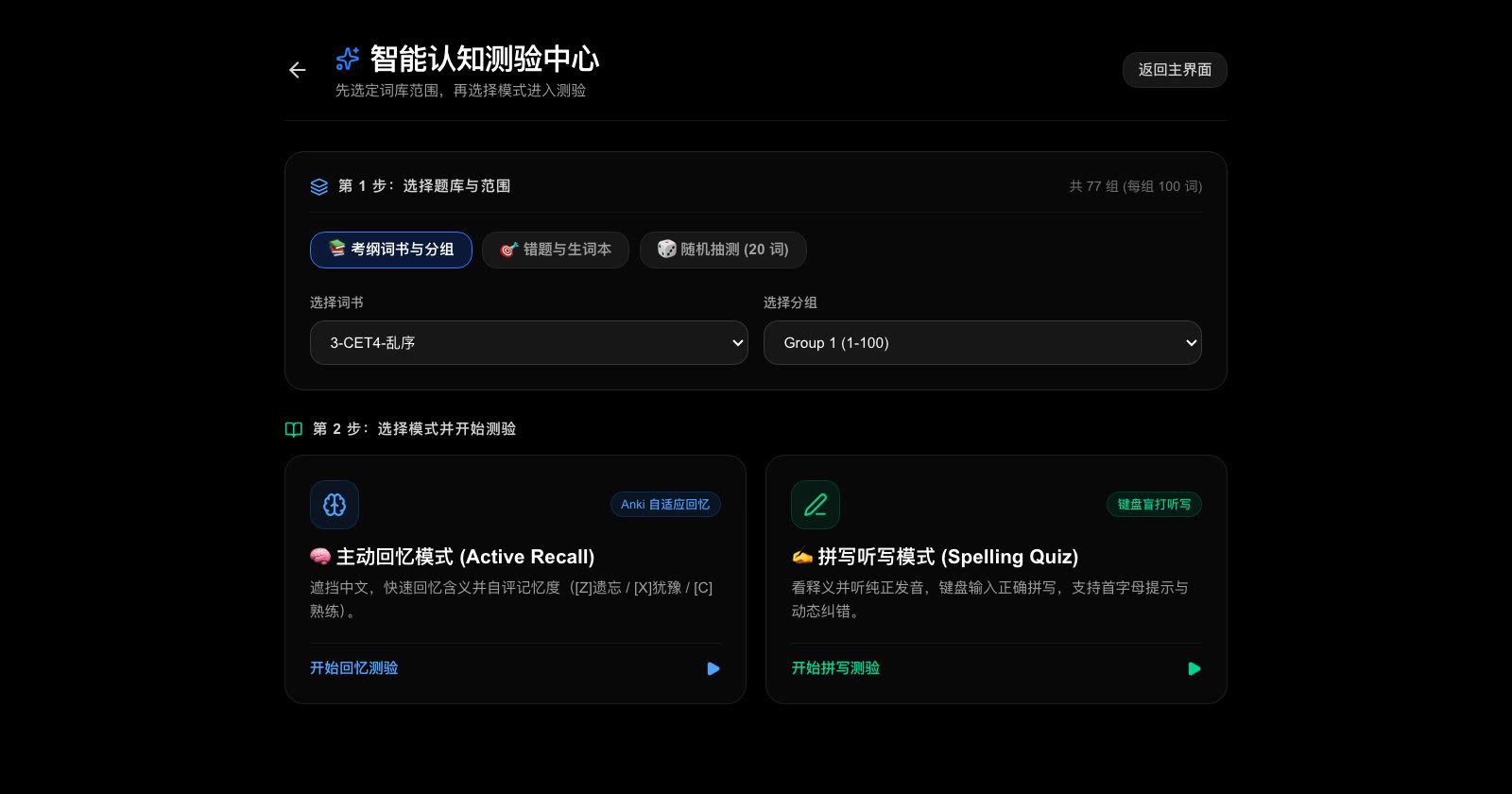Viewport: 1512px width, 794px height.
Task: Click the 共 77 组 (每组 100 词) text
Action: point(1136,186)
